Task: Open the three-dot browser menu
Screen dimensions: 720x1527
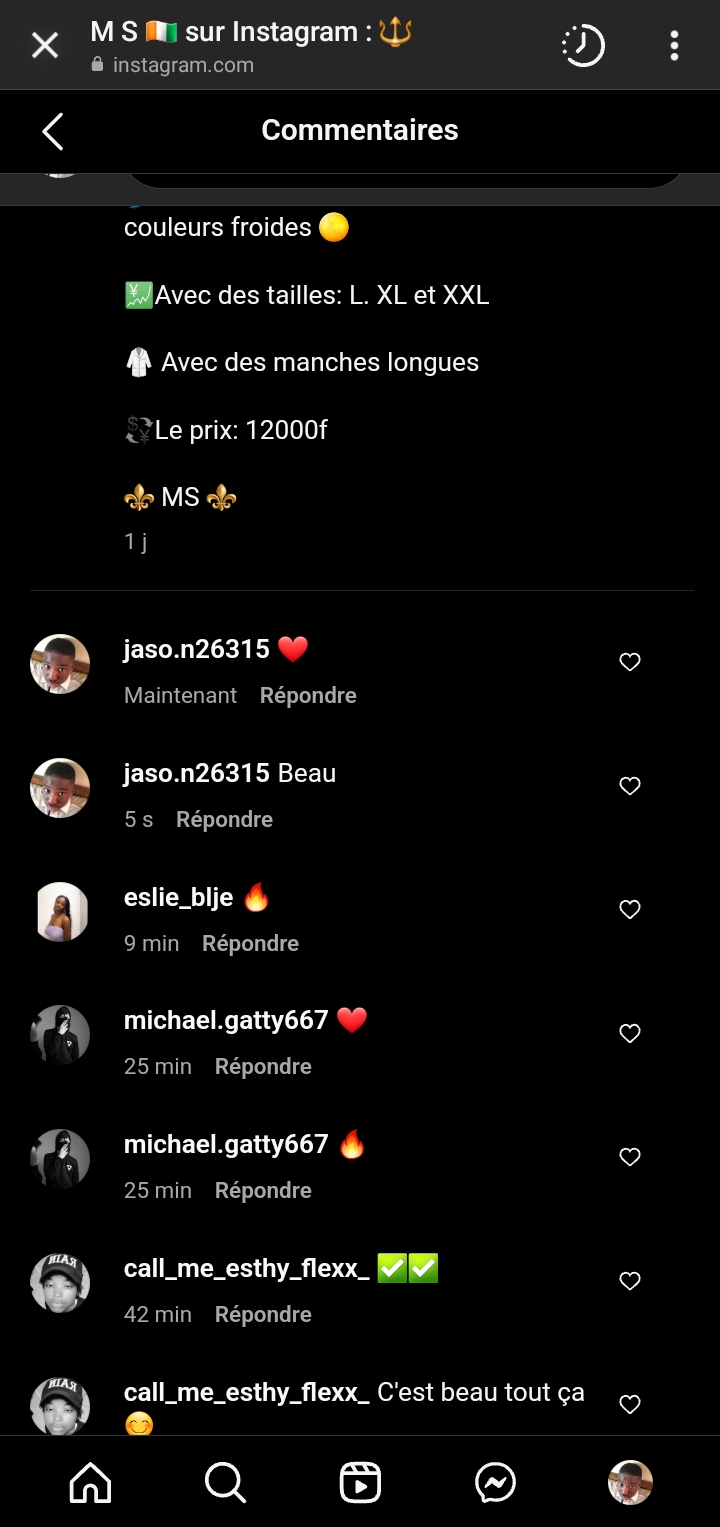Action: (674, 45)
